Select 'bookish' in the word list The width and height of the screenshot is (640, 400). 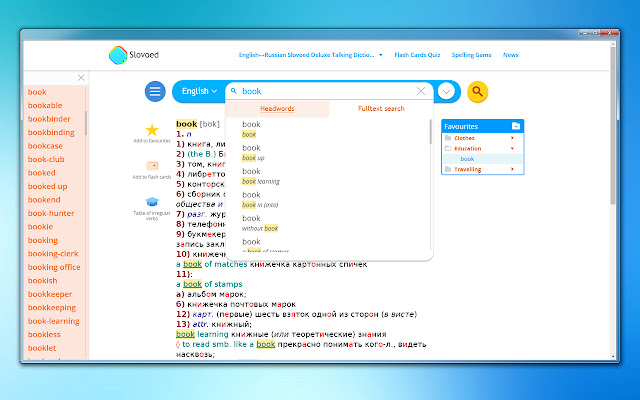[42, 281]
